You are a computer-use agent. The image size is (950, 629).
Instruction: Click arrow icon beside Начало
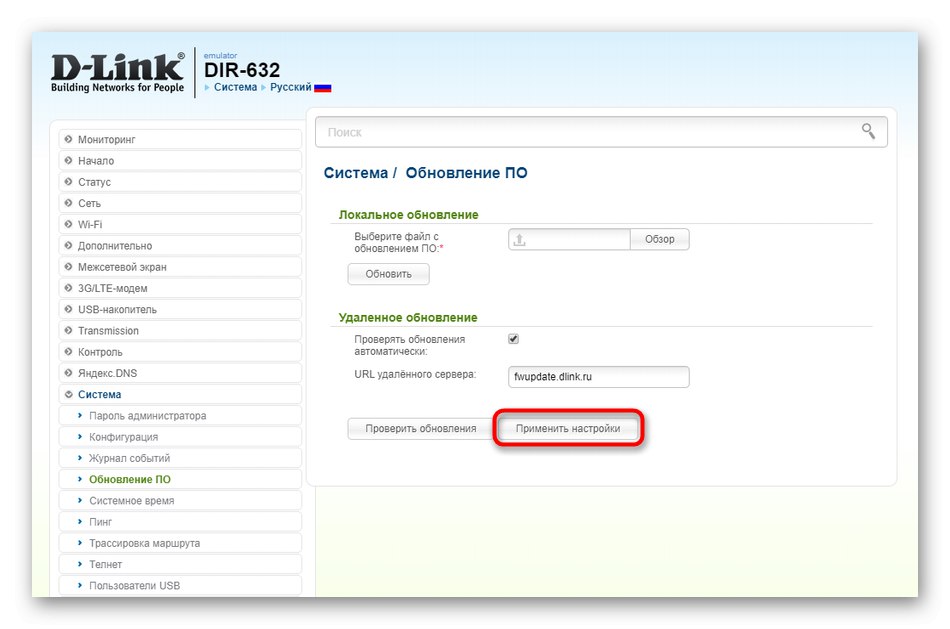click(68, 161)
